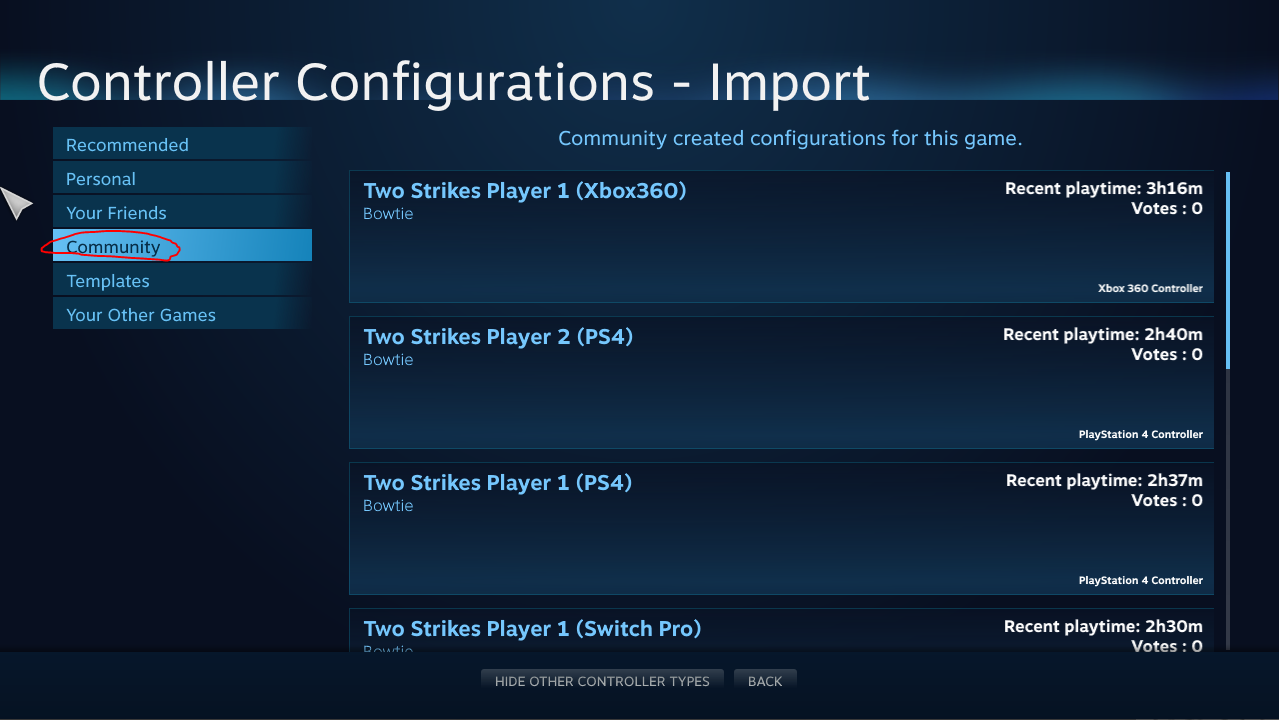Open the Templates tab
The height and width of the screenshot is (720, 1279).
coord(108,281)
